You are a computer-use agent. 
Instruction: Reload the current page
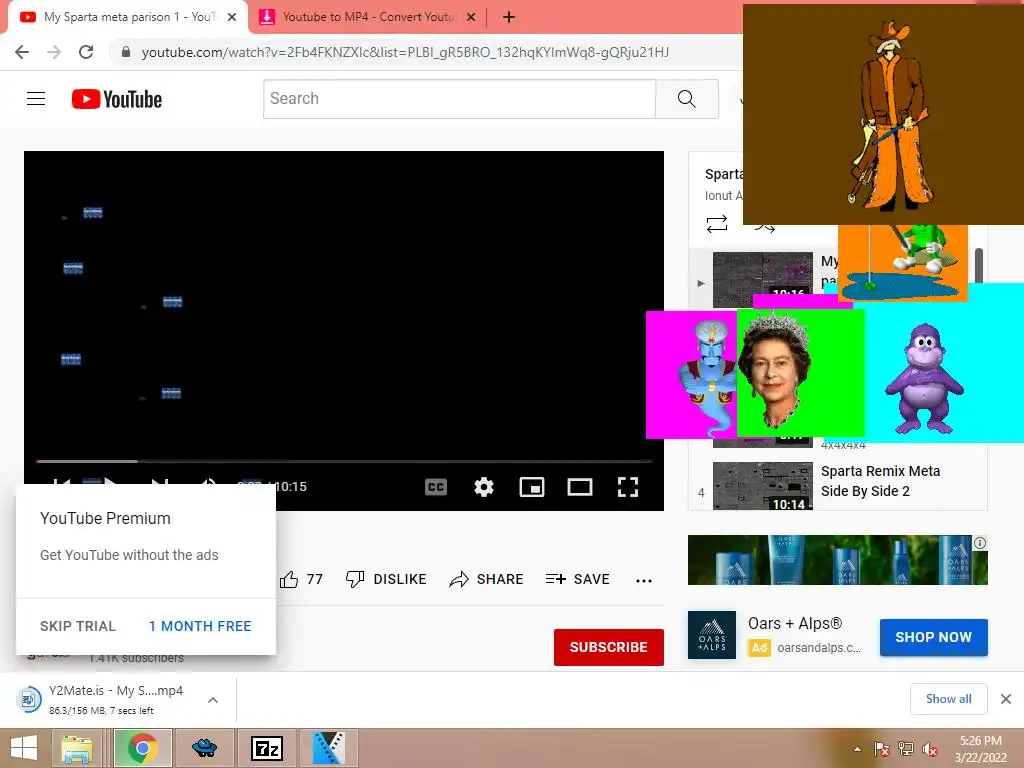tap(86, 52)
